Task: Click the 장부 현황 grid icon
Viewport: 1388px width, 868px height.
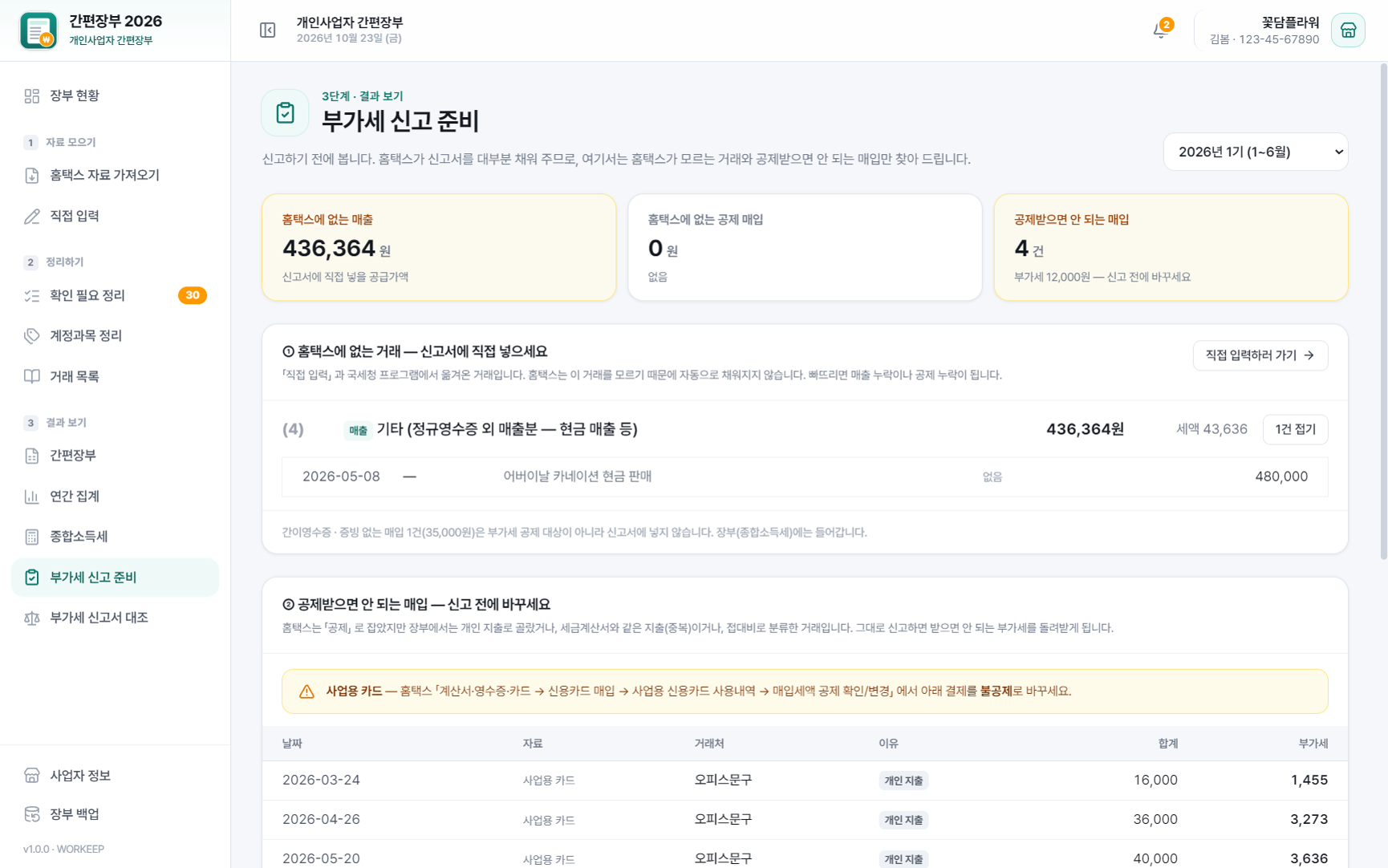Action: [32, 96]
